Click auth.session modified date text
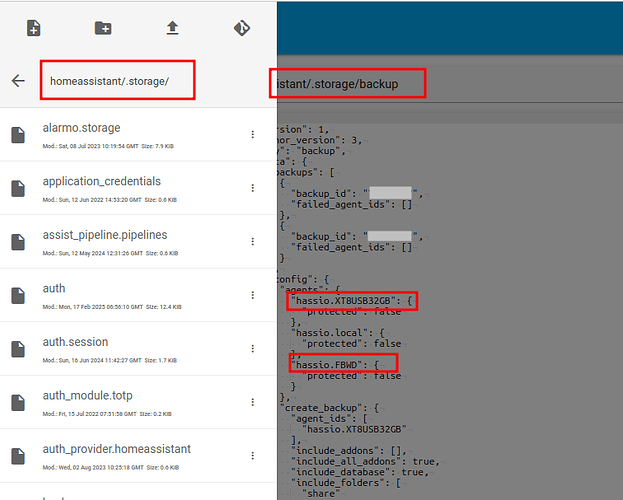Screen dimensions: 623x500 pyautogui.click(x=92, y=360)
